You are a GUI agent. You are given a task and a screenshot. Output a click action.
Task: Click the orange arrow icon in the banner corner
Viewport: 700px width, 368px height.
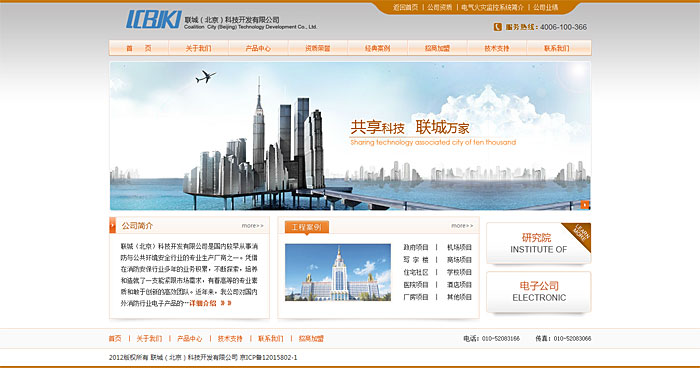[584, 205]
